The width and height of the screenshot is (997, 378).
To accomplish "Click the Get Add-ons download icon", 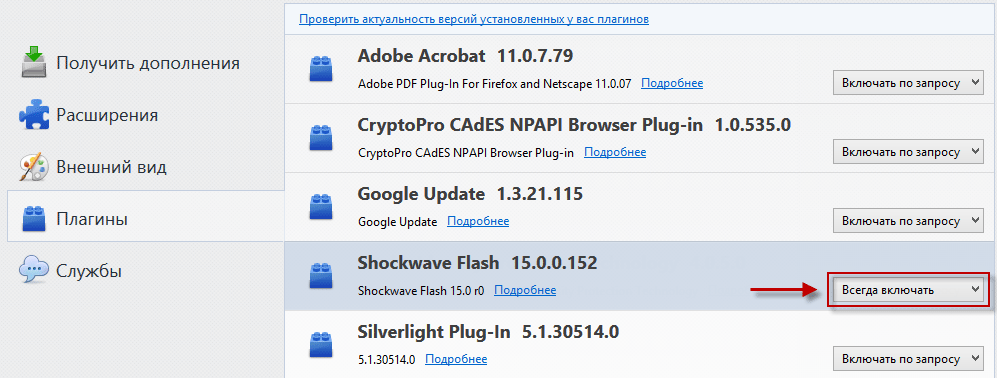I will pyautogui.click(x=35, y=62).
